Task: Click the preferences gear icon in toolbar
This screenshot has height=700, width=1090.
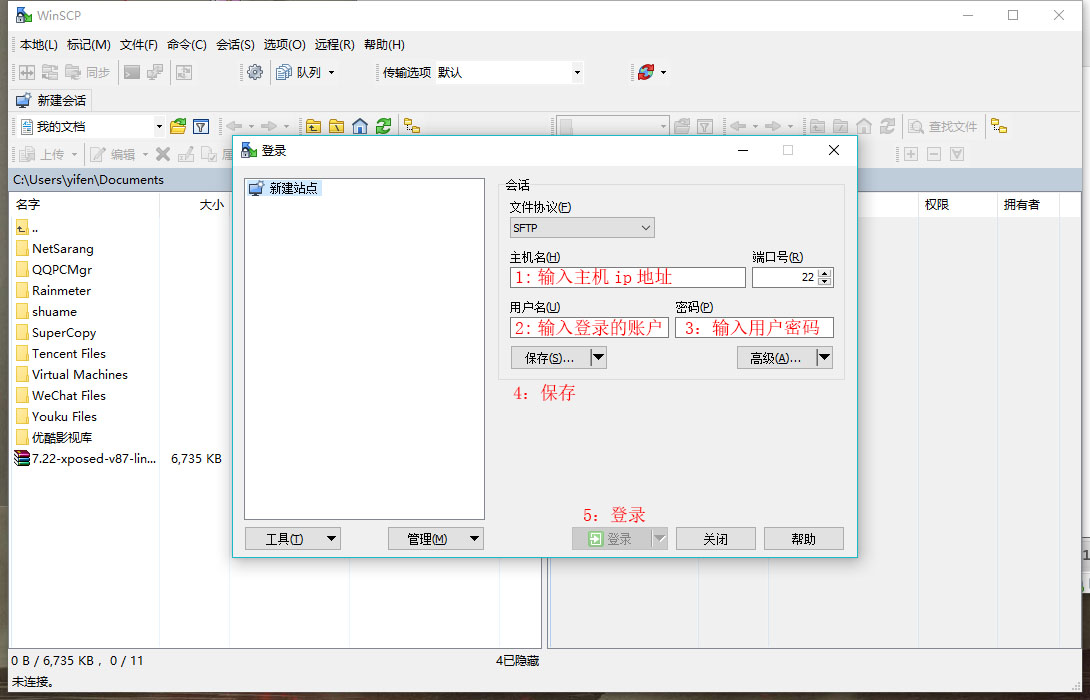Action: coord(255,72)
